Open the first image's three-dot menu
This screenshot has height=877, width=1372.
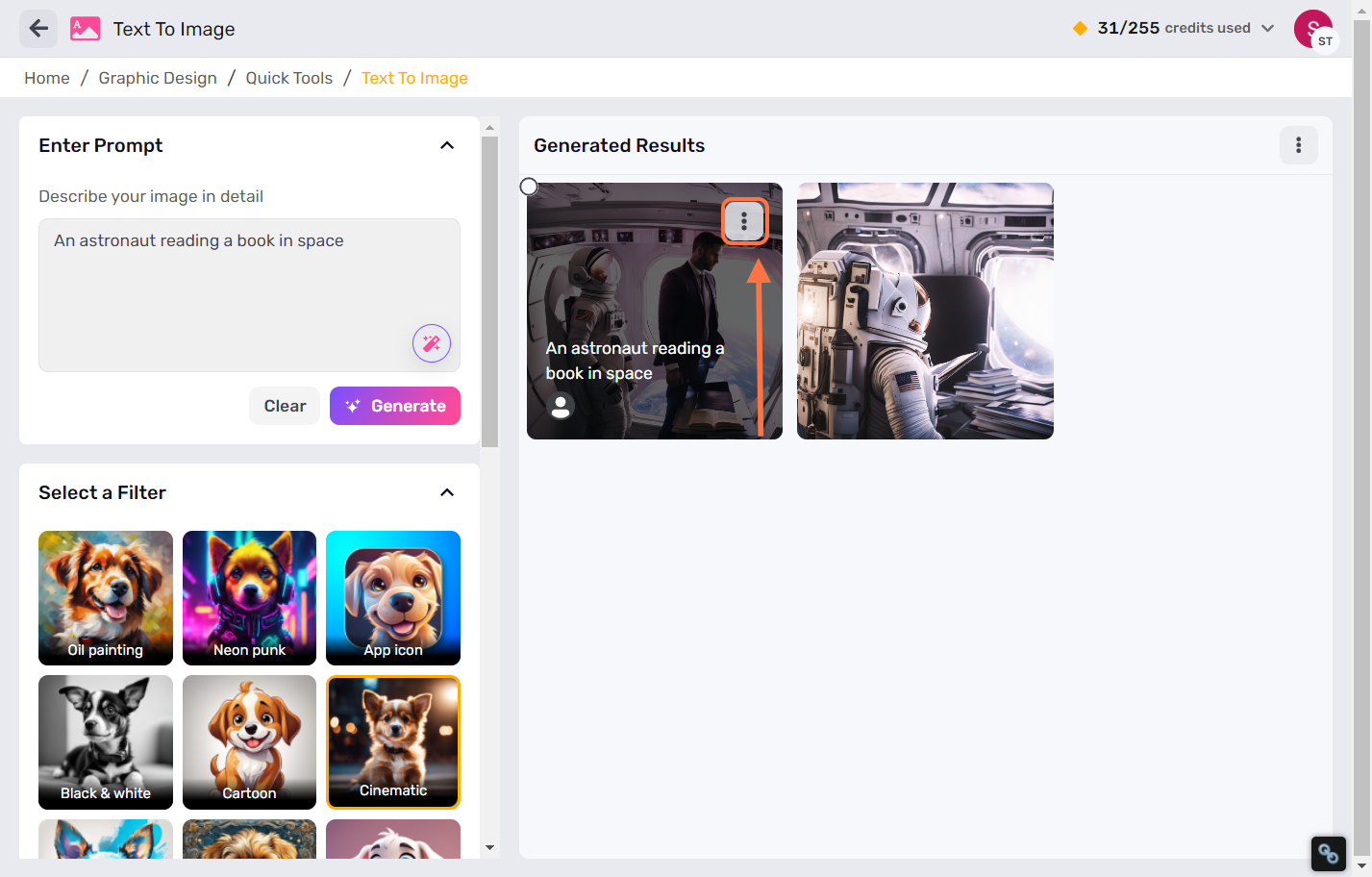744,222
